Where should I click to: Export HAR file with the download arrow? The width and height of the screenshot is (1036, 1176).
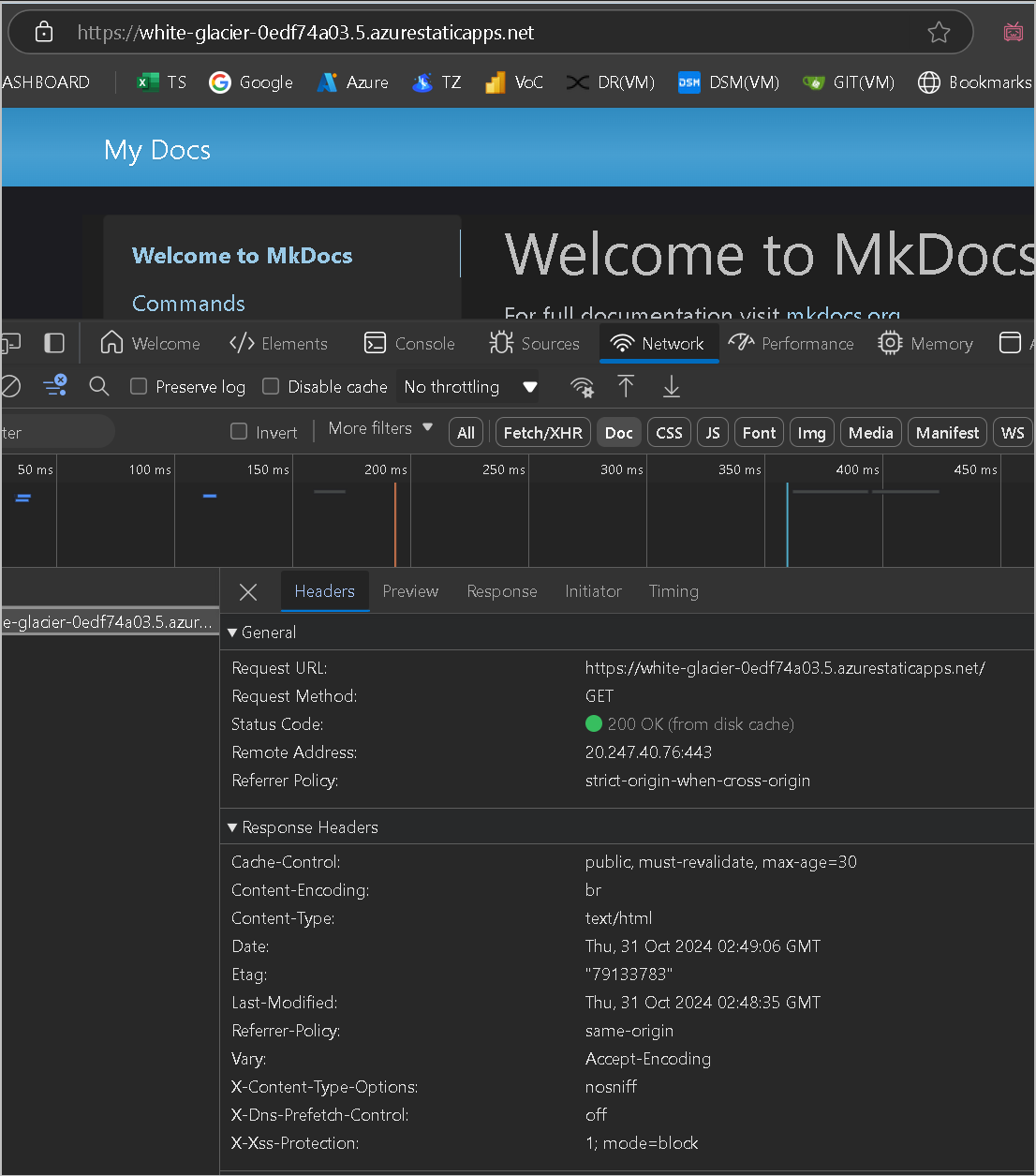(x=672, y=386)
